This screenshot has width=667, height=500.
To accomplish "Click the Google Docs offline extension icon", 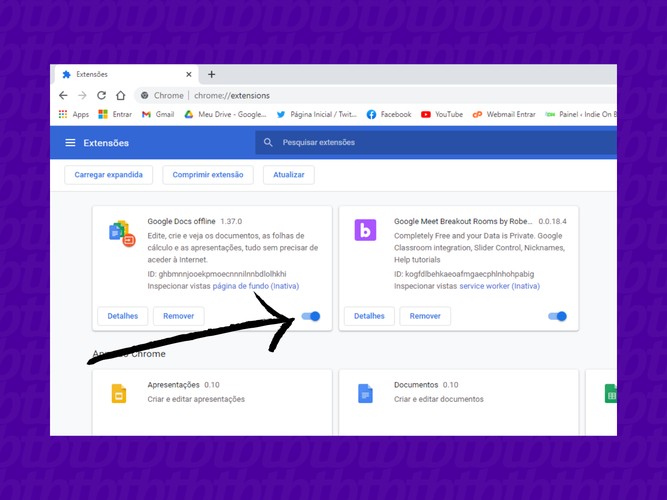I will click(122, 234).
